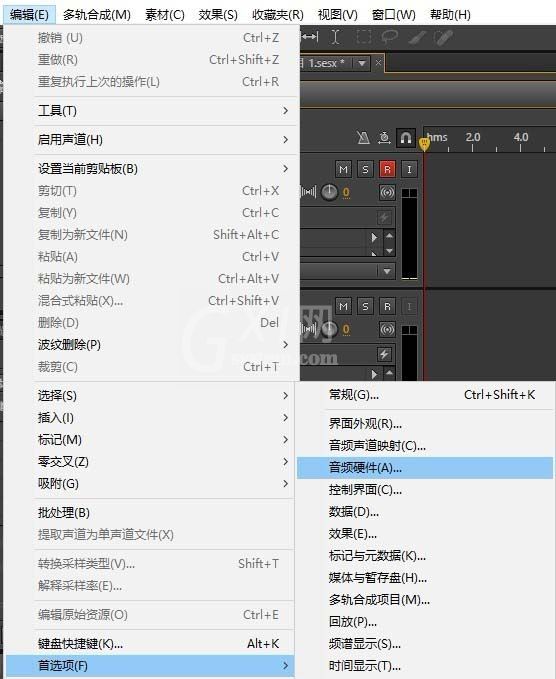Open the 窗口(W) menu

tap(393, 15)
